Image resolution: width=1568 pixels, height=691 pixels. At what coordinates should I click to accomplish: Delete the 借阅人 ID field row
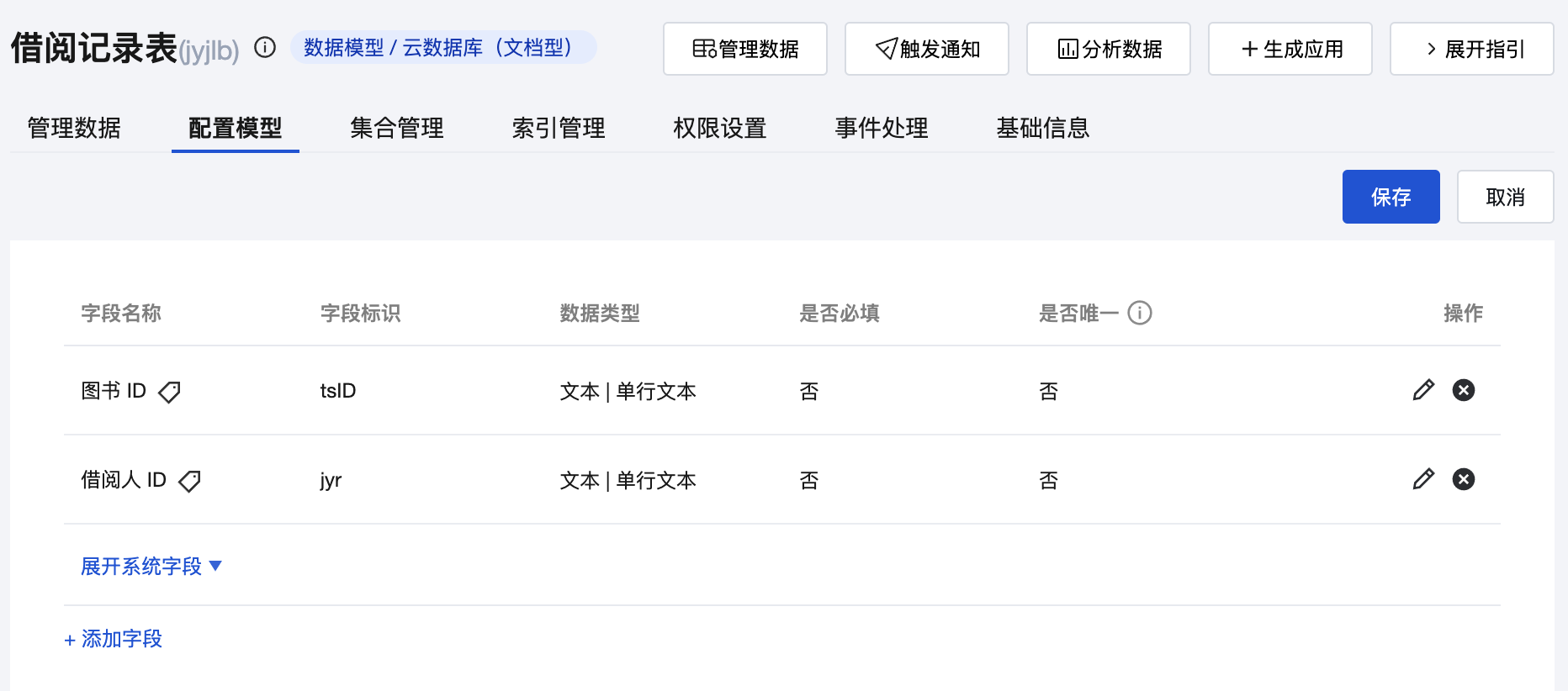1464,479
